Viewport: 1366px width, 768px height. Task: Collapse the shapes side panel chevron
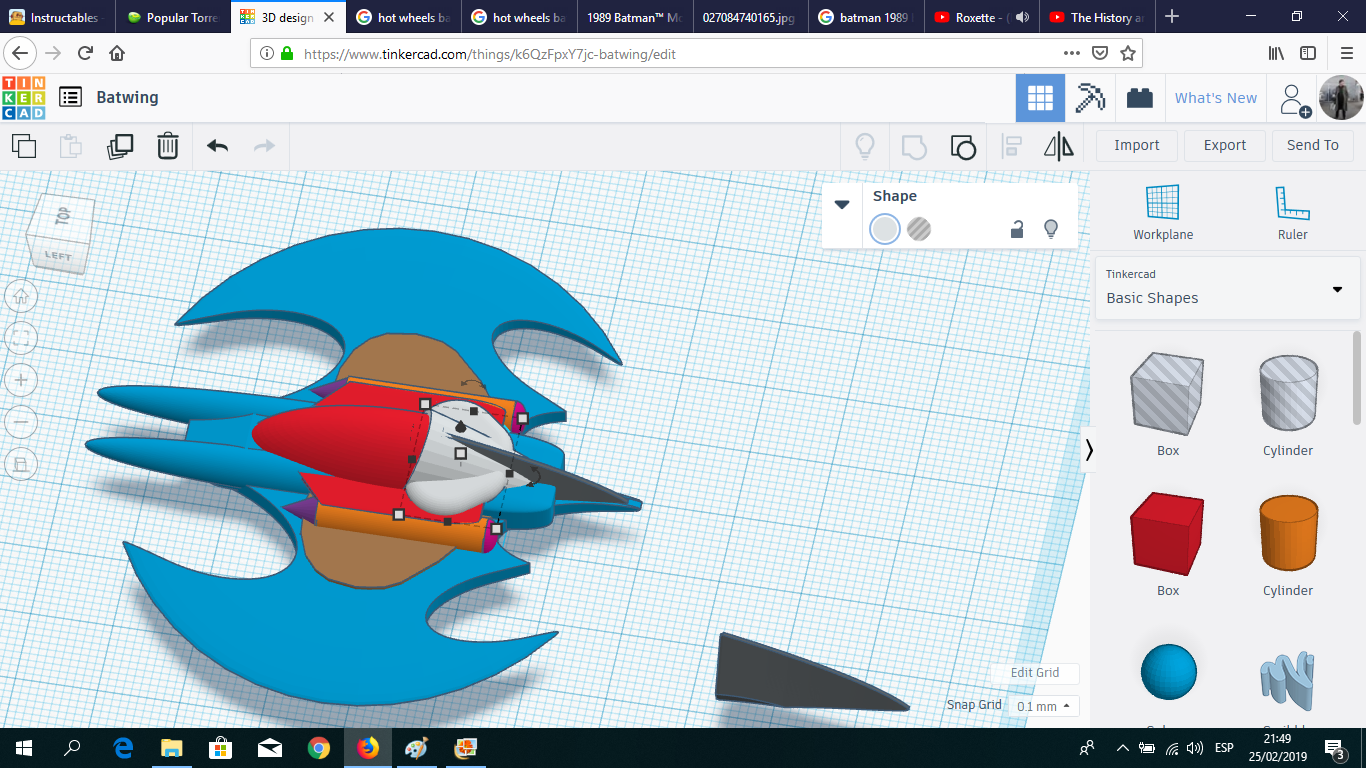pos(1089,451)
